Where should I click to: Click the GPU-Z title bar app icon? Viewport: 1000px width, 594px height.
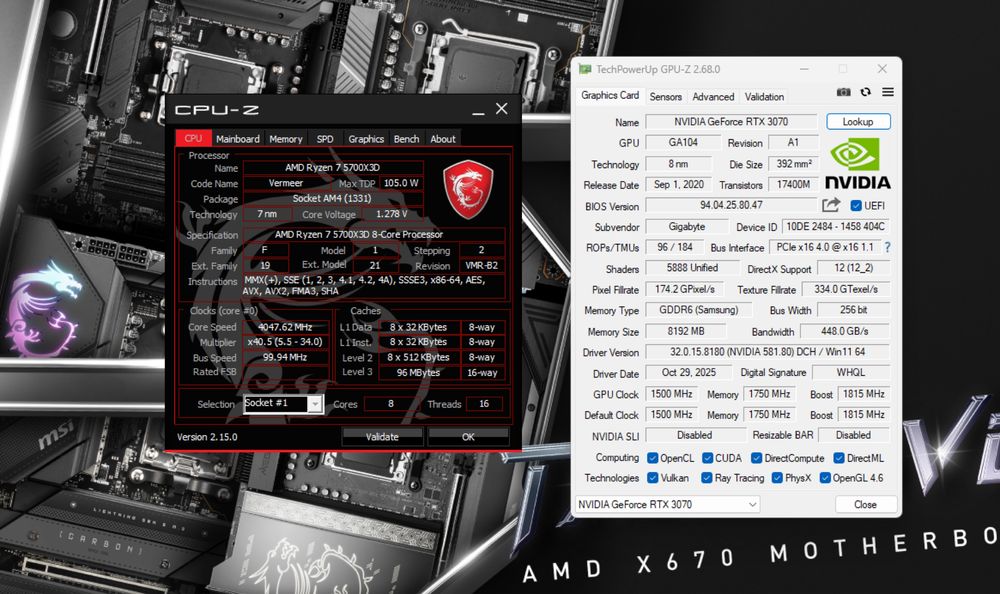coord(585,69)
